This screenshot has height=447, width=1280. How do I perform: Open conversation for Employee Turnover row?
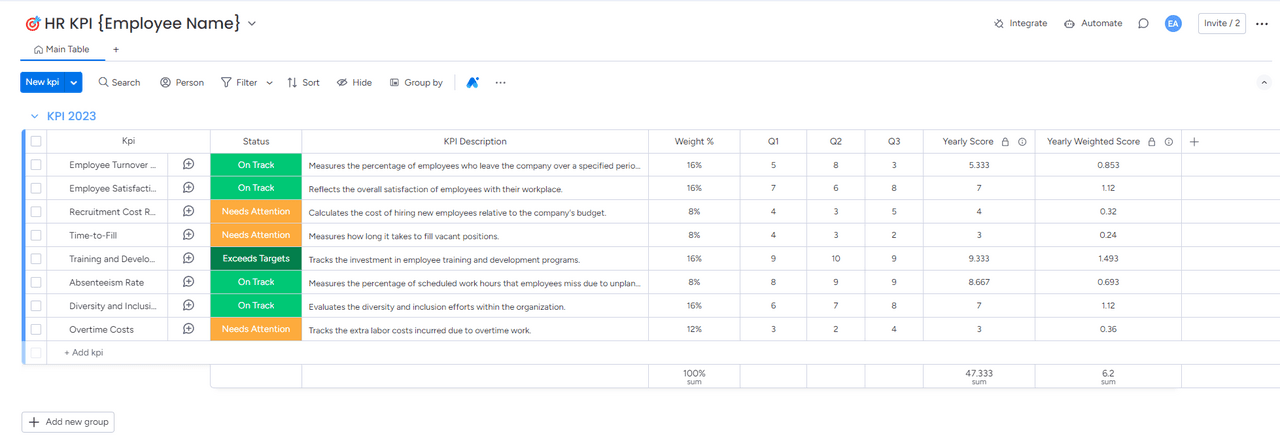[x=188, y=165]
